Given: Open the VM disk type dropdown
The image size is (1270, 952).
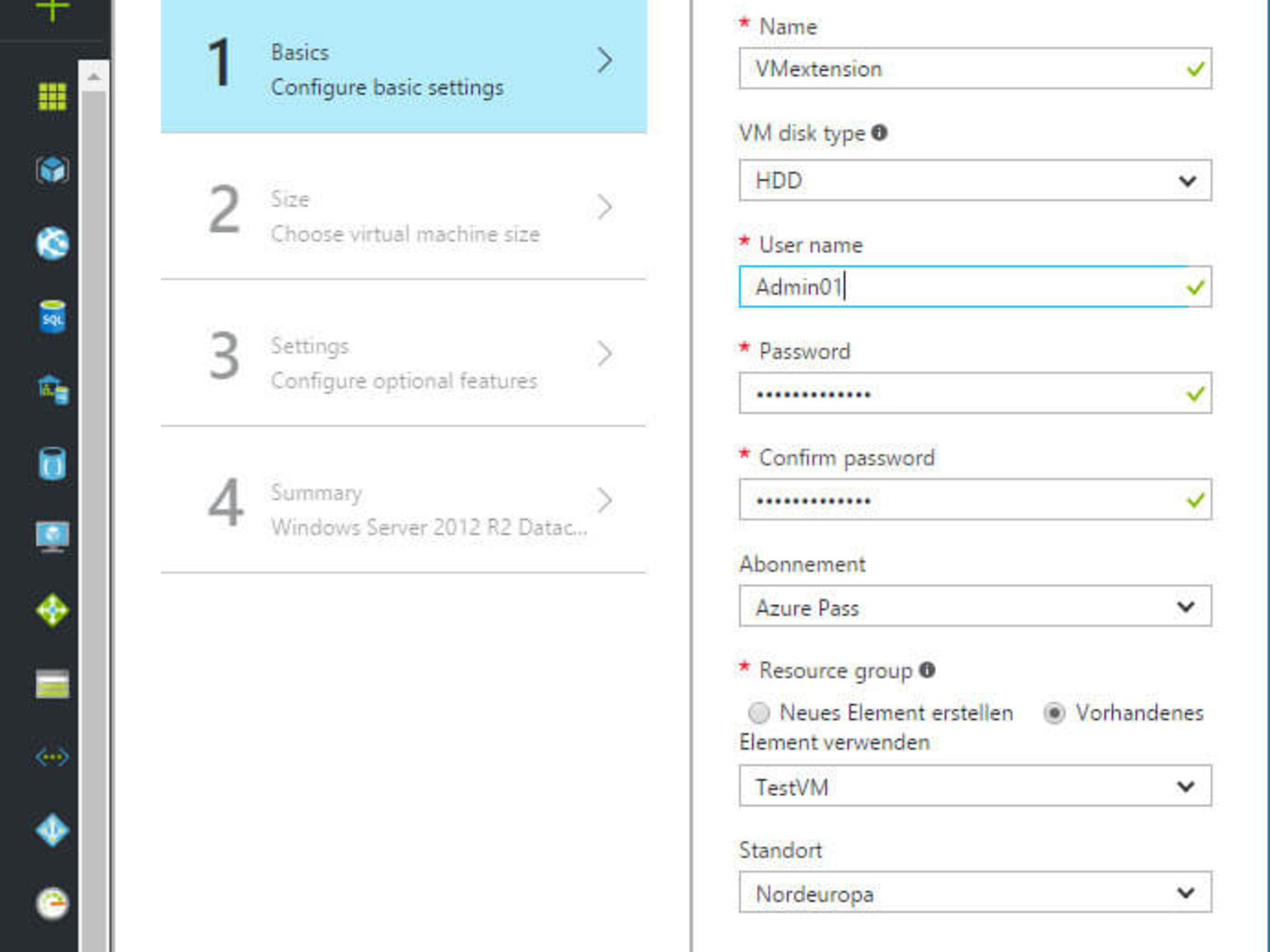Looking at the screenshot, I should tap(974, 180).
